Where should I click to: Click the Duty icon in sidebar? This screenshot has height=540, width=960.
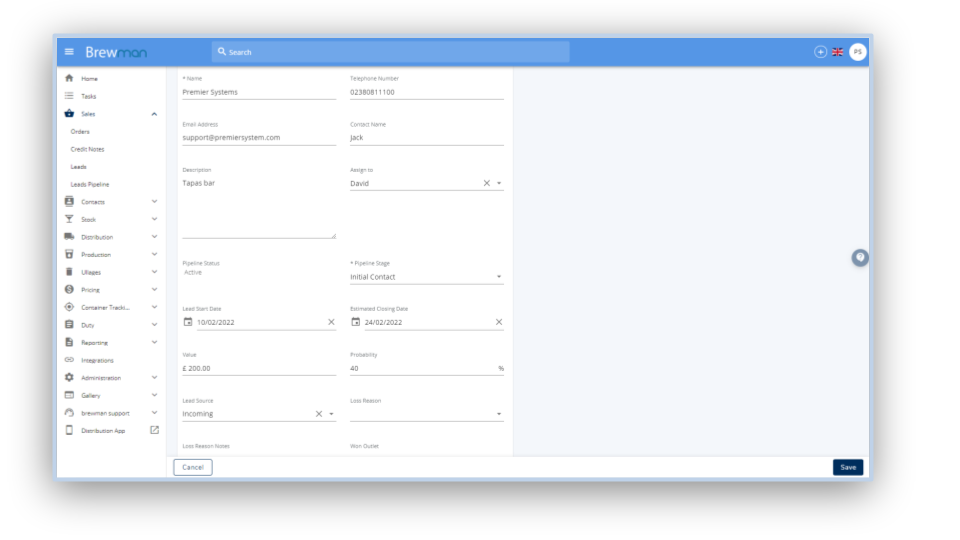[69, 324]
